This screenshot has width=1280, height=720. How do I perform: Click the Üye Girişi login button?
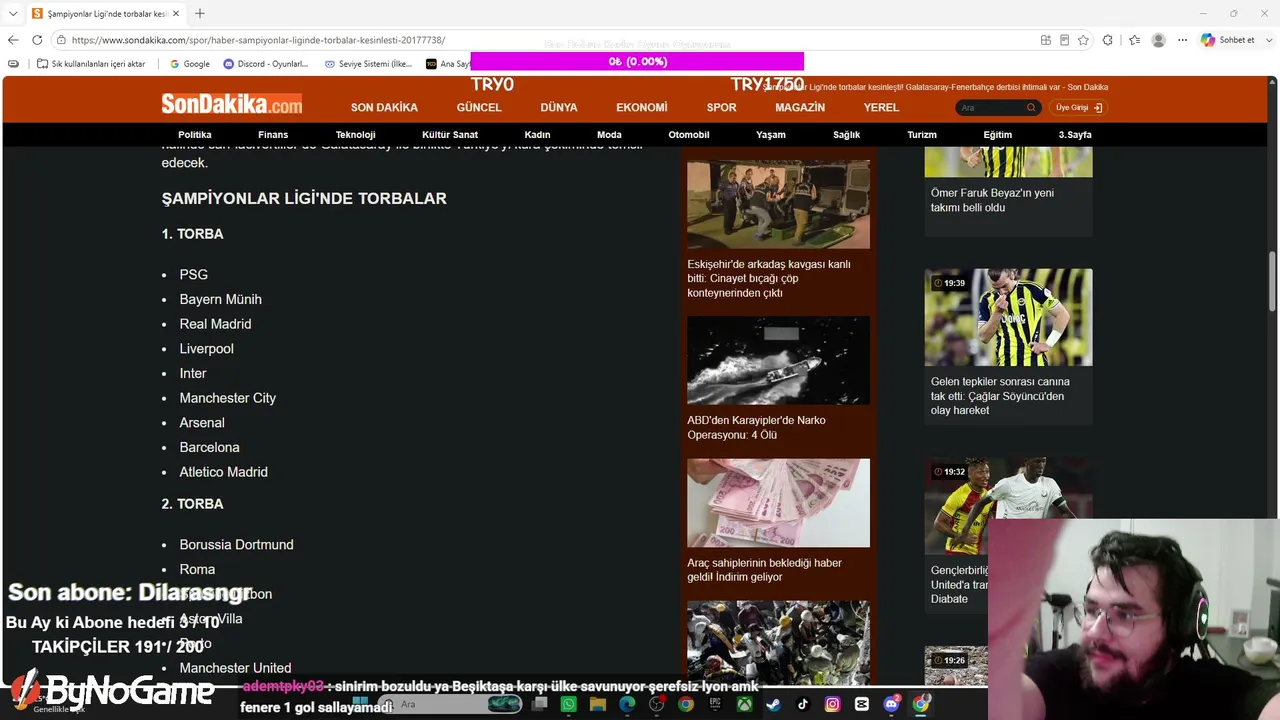click(1079, 108)
